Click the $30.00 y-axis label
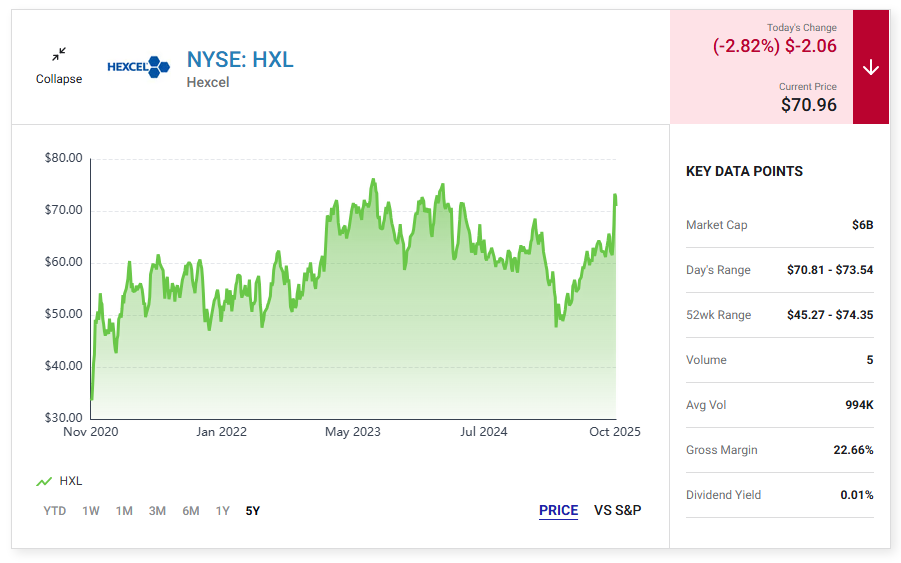The image size is (901, 563). coord(64,418)
